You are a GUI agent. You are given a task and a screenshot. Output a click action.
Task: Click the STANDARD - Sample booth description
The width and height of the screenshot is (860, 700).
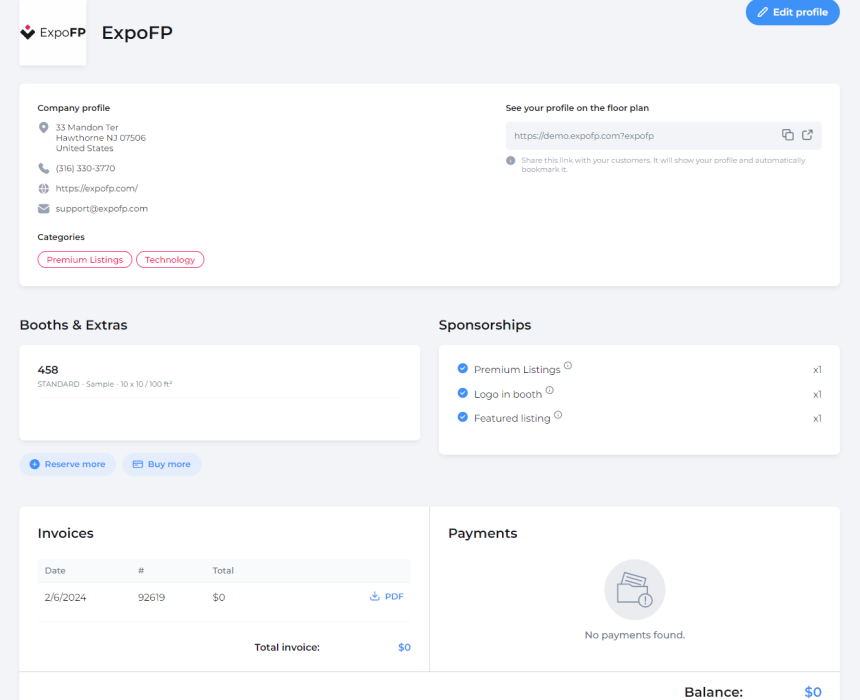coord(105,384)
